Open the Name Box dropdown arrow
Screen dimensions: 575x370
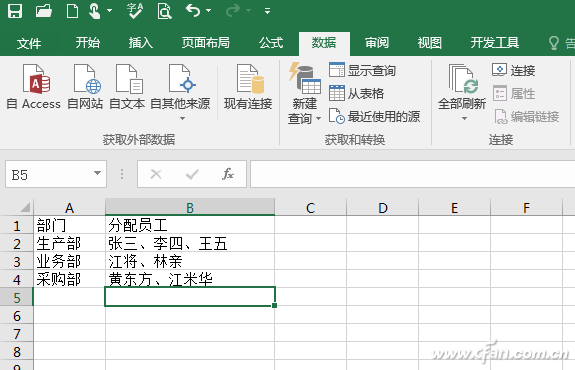click(97, 173)
